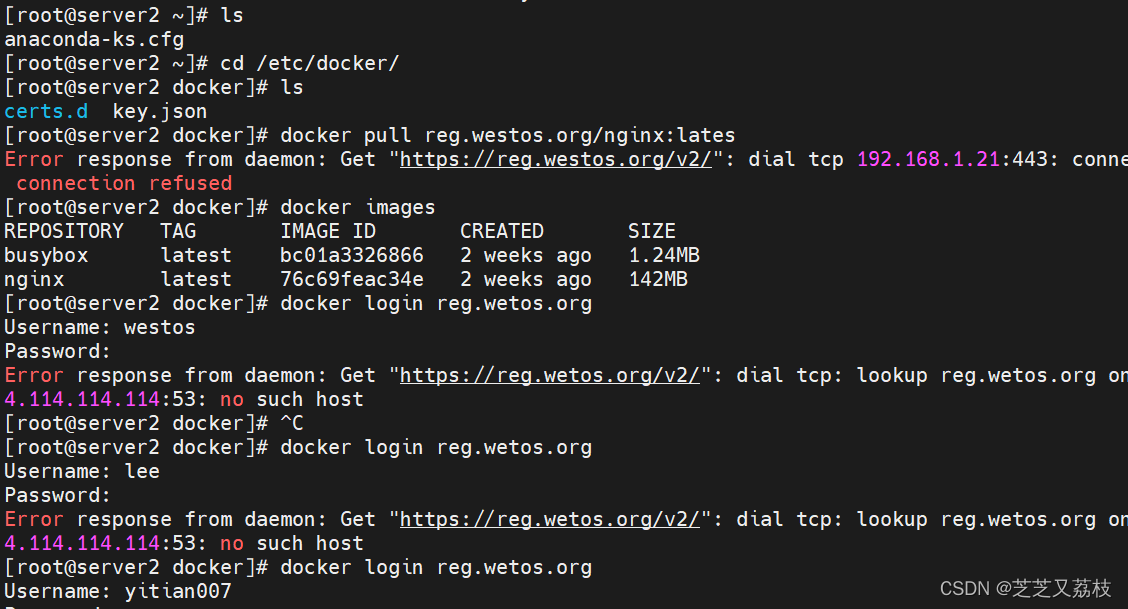Select the nginx repository name in images list
Screen dimensions: 1128x609
click(34, 279)
